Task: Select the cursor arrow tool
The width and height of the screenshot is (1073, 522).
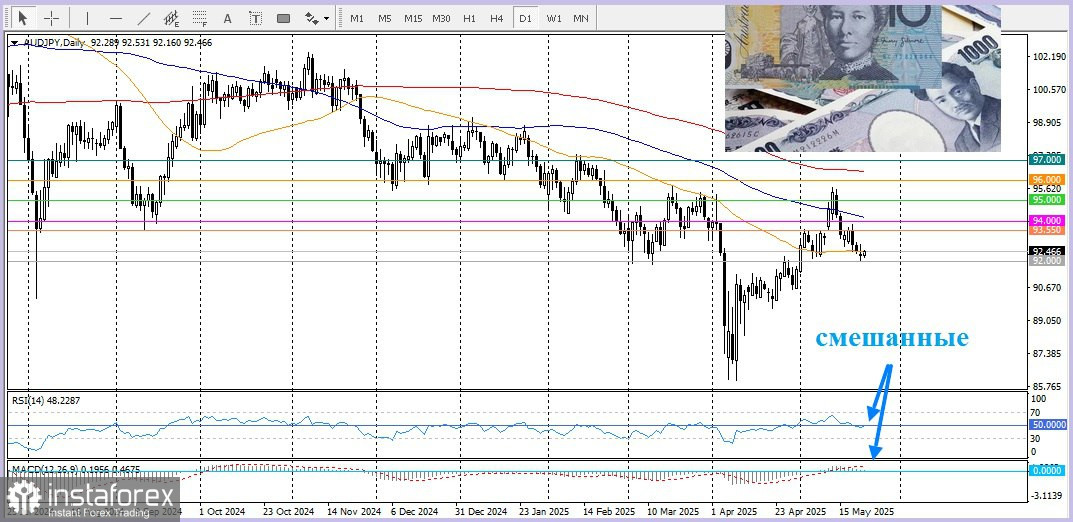Action: pyautogui.click(x=23, y=18)
